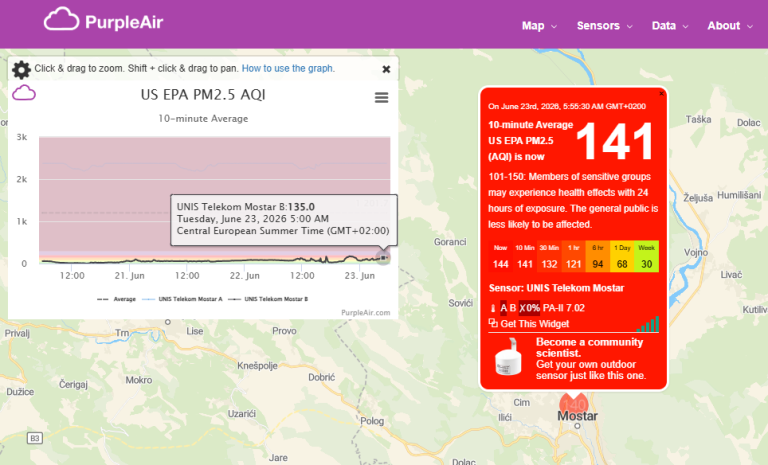
Task: Open How to use the graph link
Action: coord(287,69)
